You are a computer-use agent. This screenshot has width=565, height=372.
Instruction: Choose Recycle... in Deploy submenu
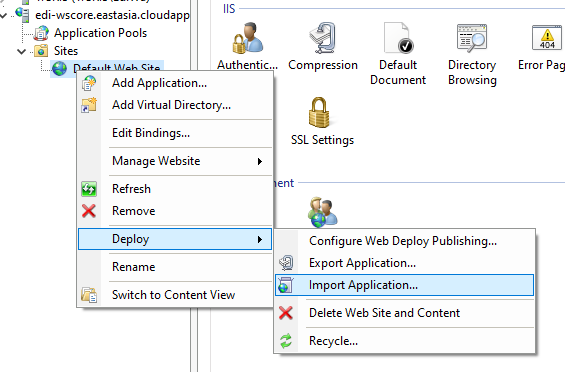point(404,341)
